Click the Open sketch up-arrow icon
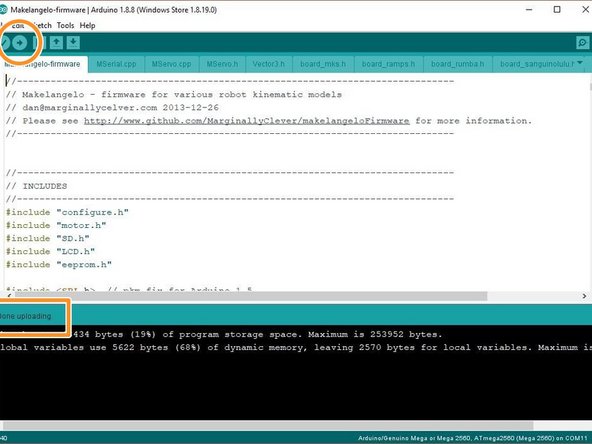Viewport: 592px width, 444px height. pos(56,43)
